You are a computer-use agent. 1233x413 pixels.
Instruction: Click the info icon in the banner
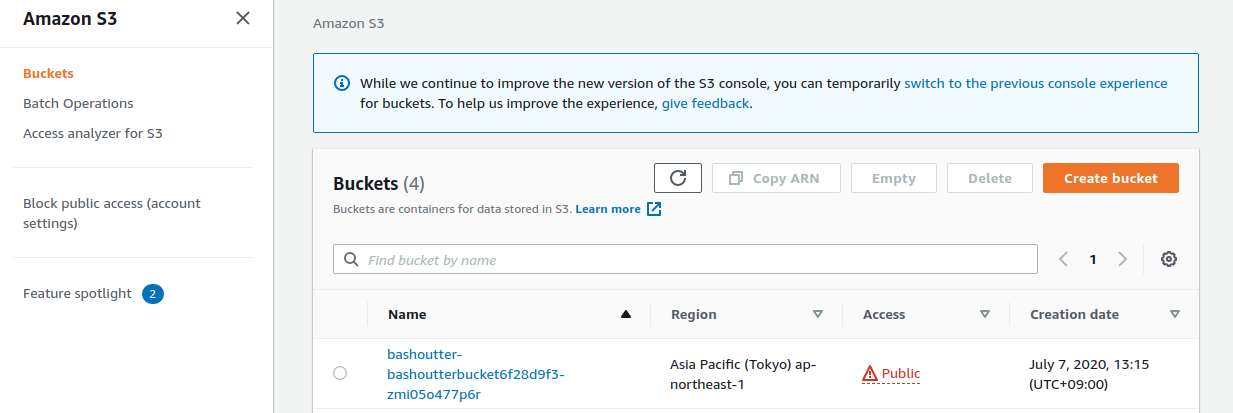(x=342, y=83)
